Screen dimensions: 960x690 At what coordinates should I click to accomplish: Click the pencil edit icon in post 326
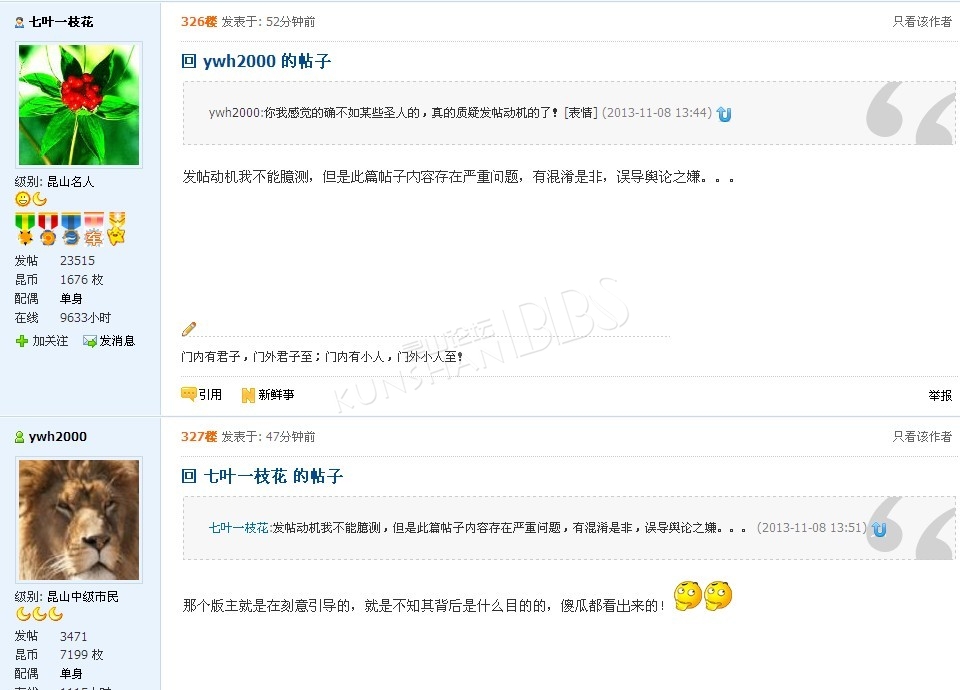[189, 329]
